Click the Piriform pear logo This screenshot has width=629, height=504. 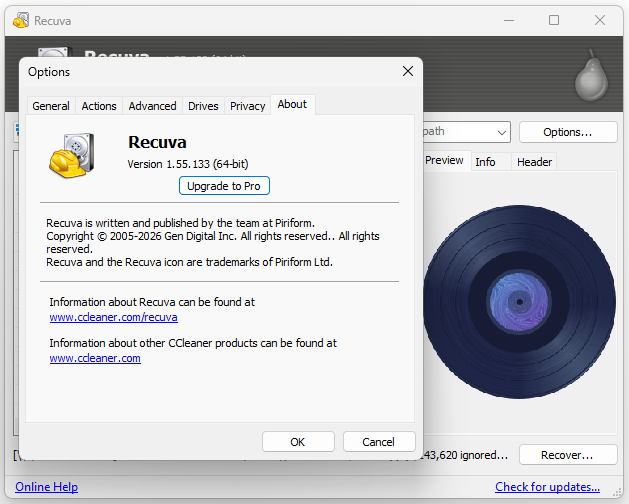coord(591,75)
